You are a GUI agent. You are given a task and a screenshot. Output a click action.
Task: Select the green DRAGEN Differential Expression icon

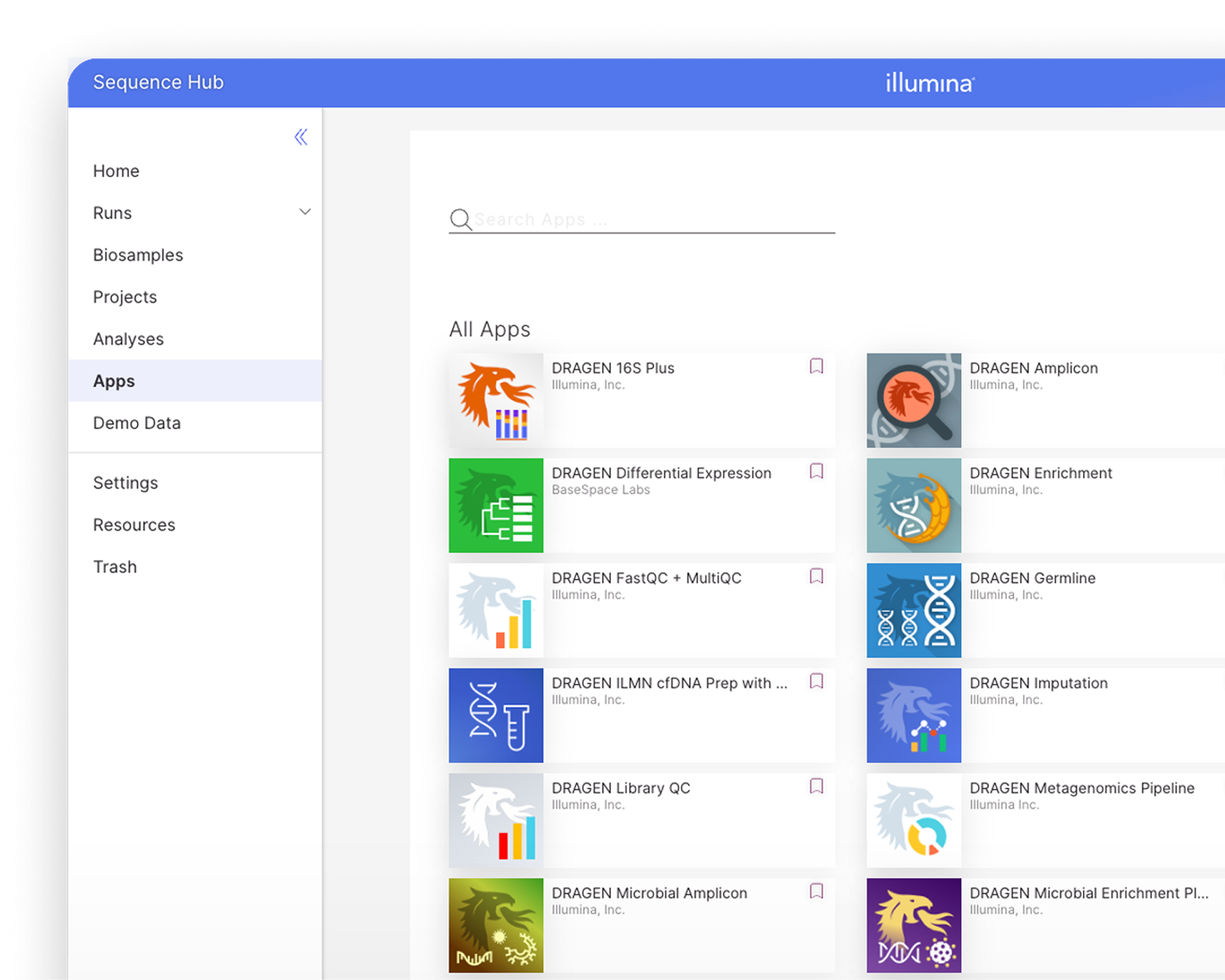point(496,505)
